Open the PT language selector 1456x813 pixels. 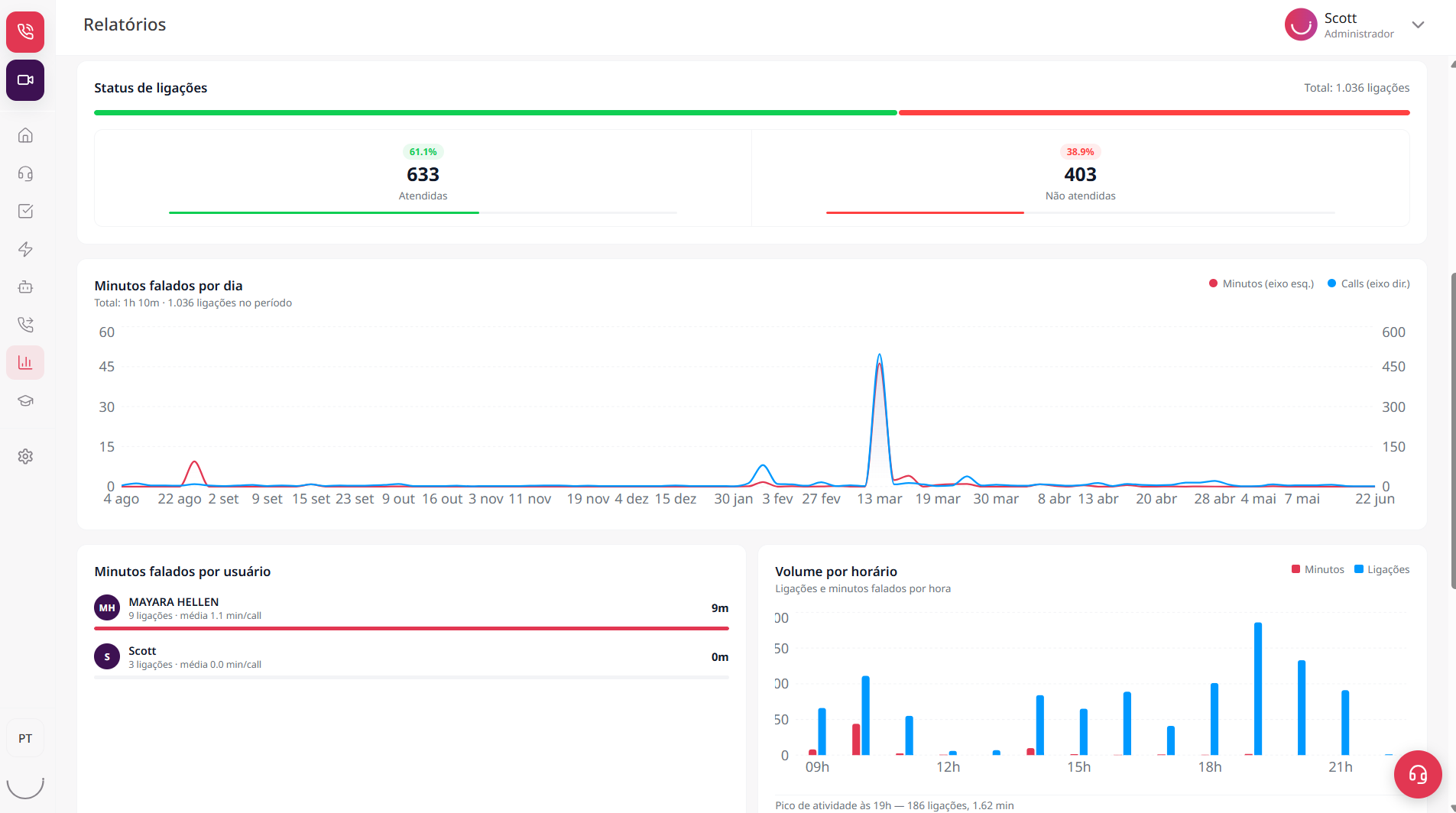point(25,738)
